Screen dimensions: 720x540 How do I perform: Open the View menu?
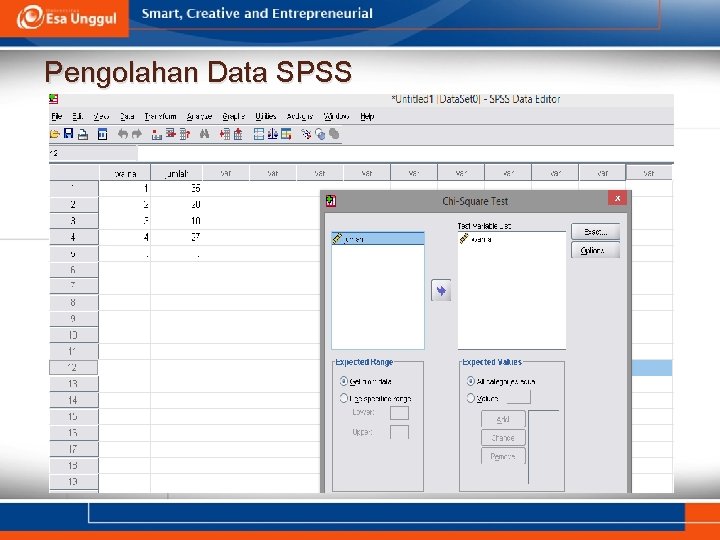coord(101,116)
